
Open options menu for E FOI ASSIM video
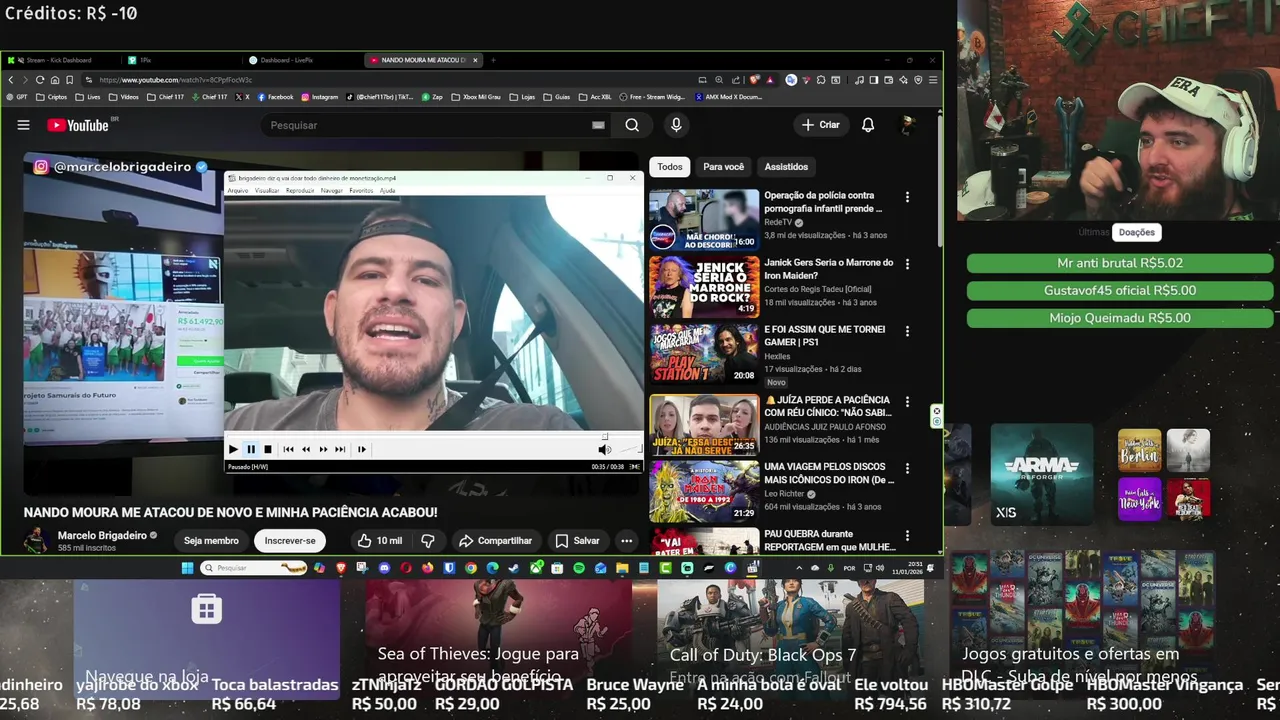click(x=907, y=331)
